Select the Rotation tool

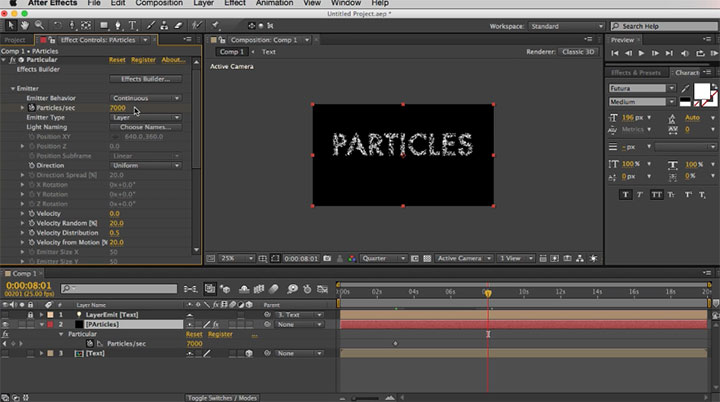(x=57, y=26)
